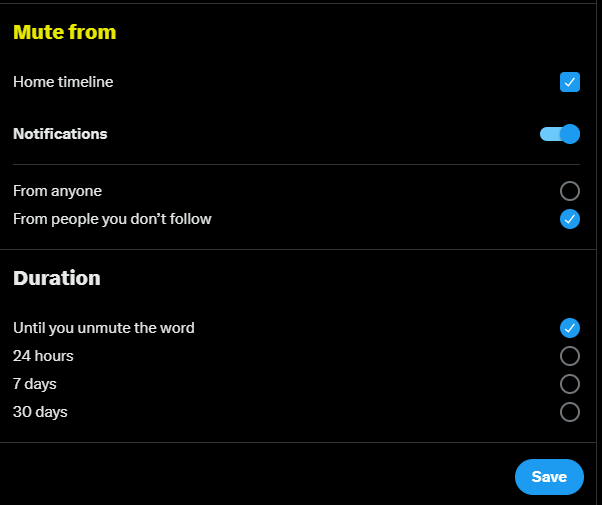
Task: Click the 24 hours label text
Action: pyautogui.click(x=43, y=356)
